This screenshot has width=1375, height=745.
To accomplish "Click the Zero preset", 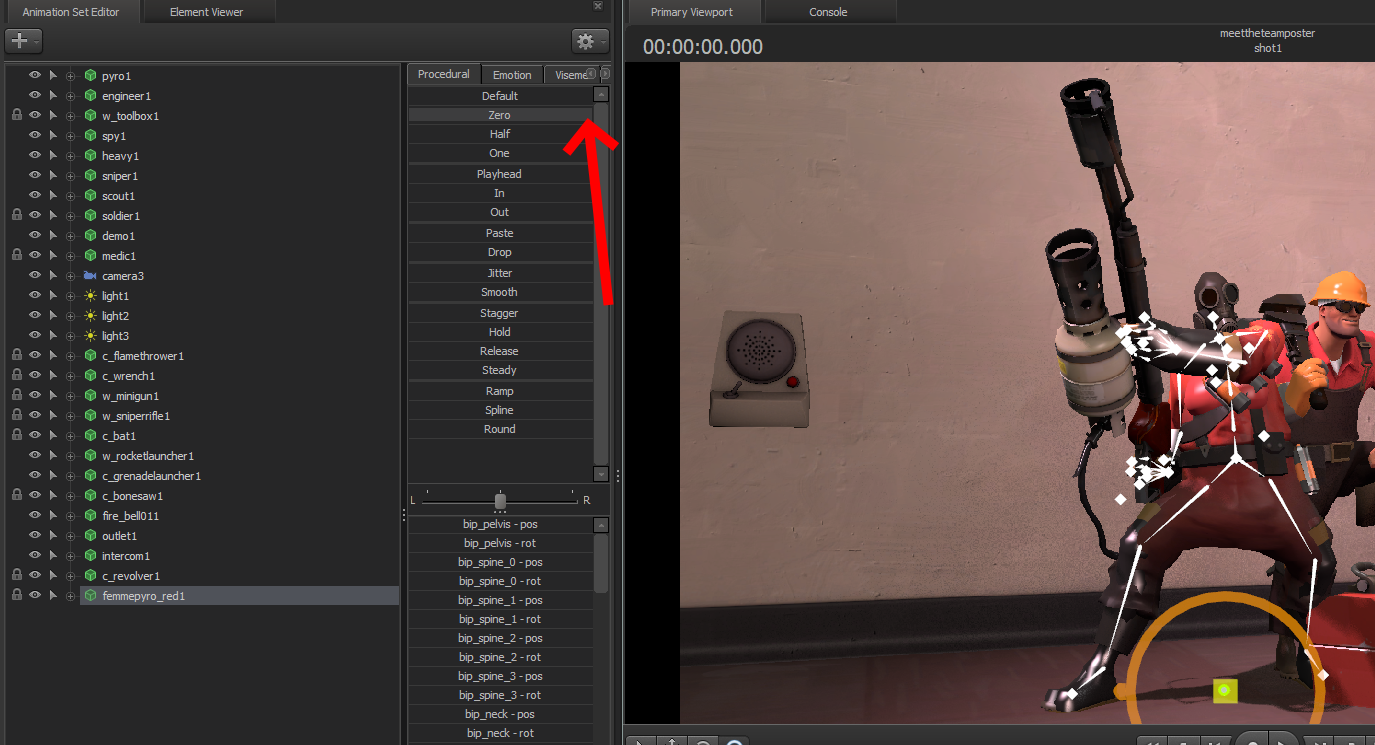I will 500,115.
